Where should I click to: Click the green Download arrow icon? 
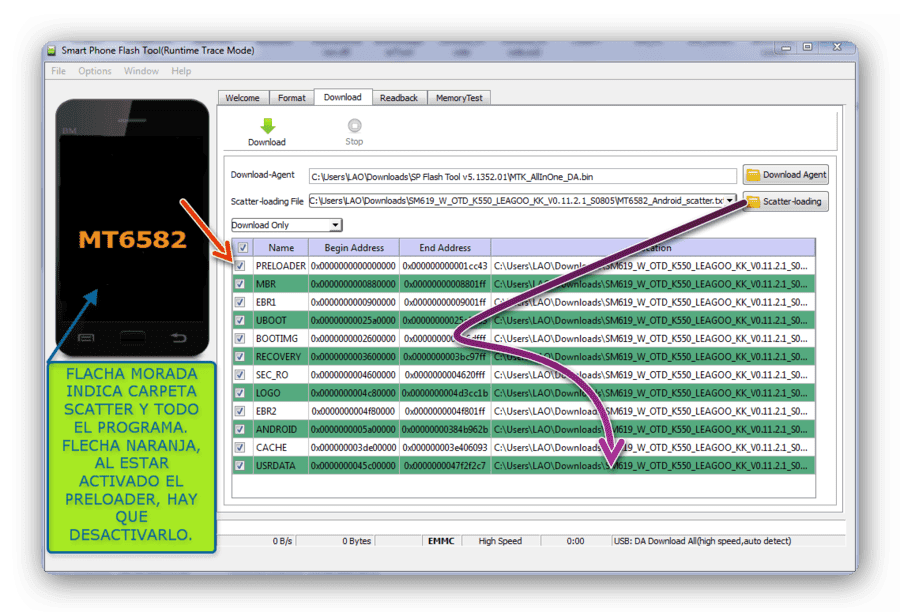point(267,126)
